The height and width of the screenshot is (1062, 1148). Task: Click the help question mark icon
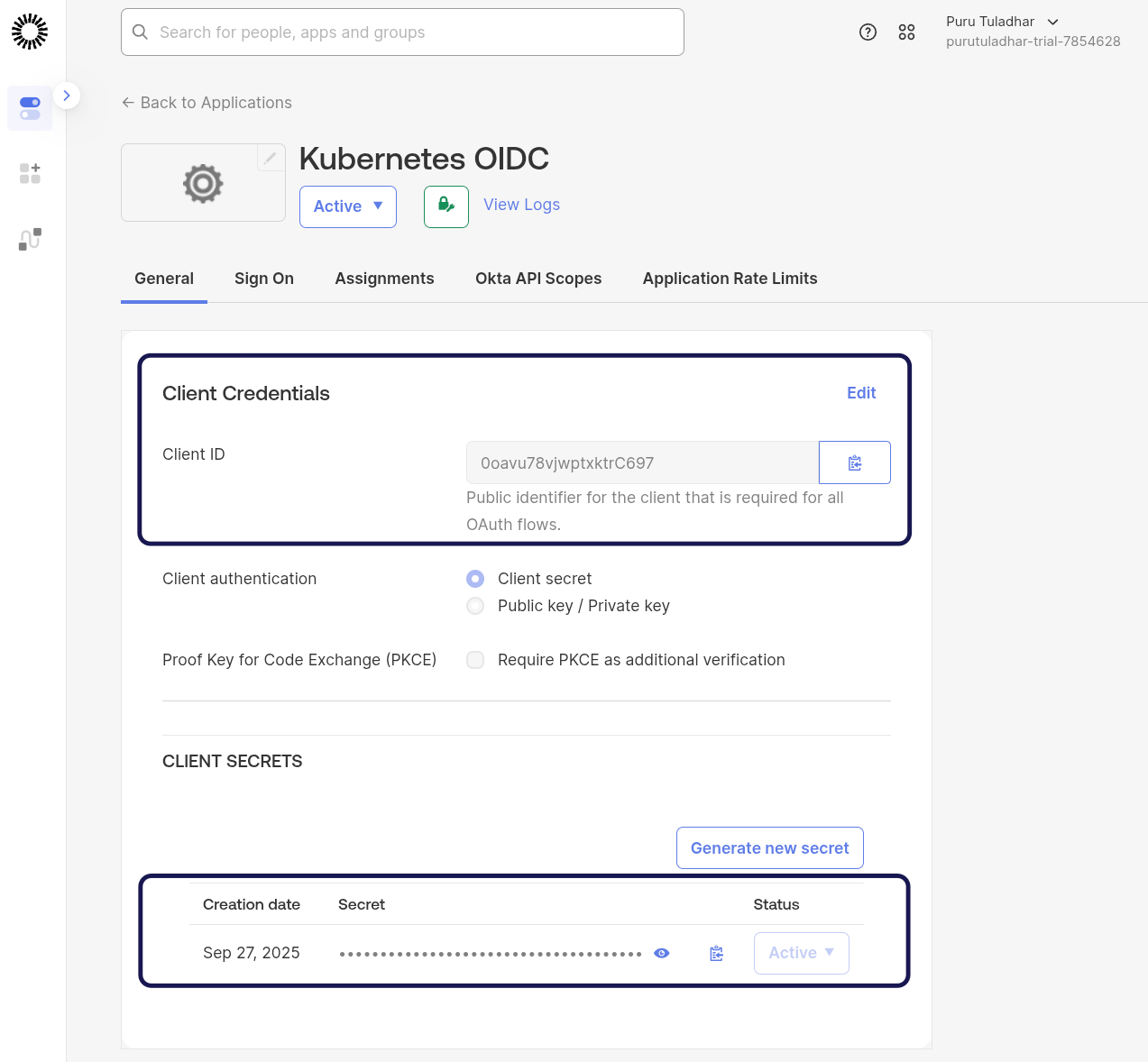[868, 32]
